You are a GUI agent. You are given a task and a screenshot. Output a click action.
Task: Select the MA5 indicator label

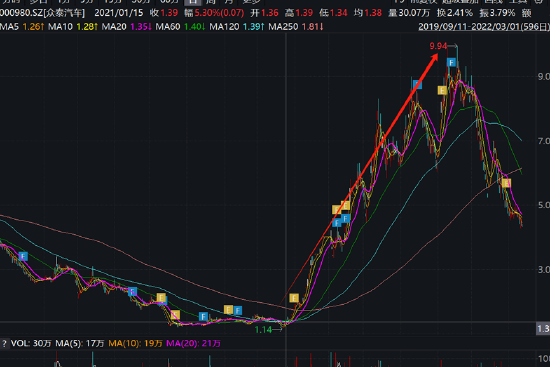pos(9,27)
